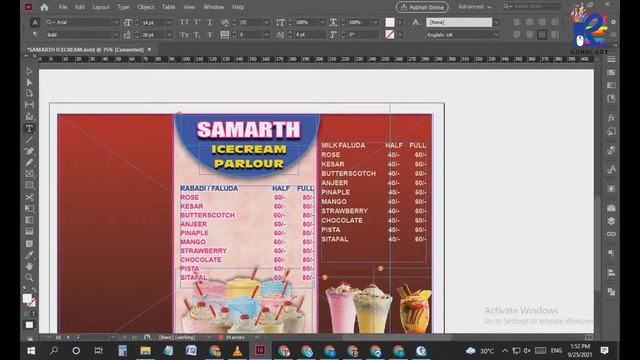Select the Pen tool

[x=29, y=151]
